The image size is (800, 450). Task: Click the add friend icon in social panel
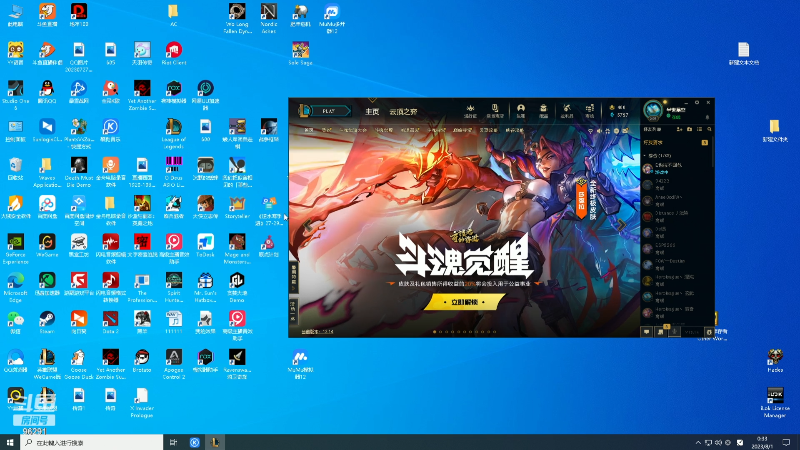click(x=679, y=130)
